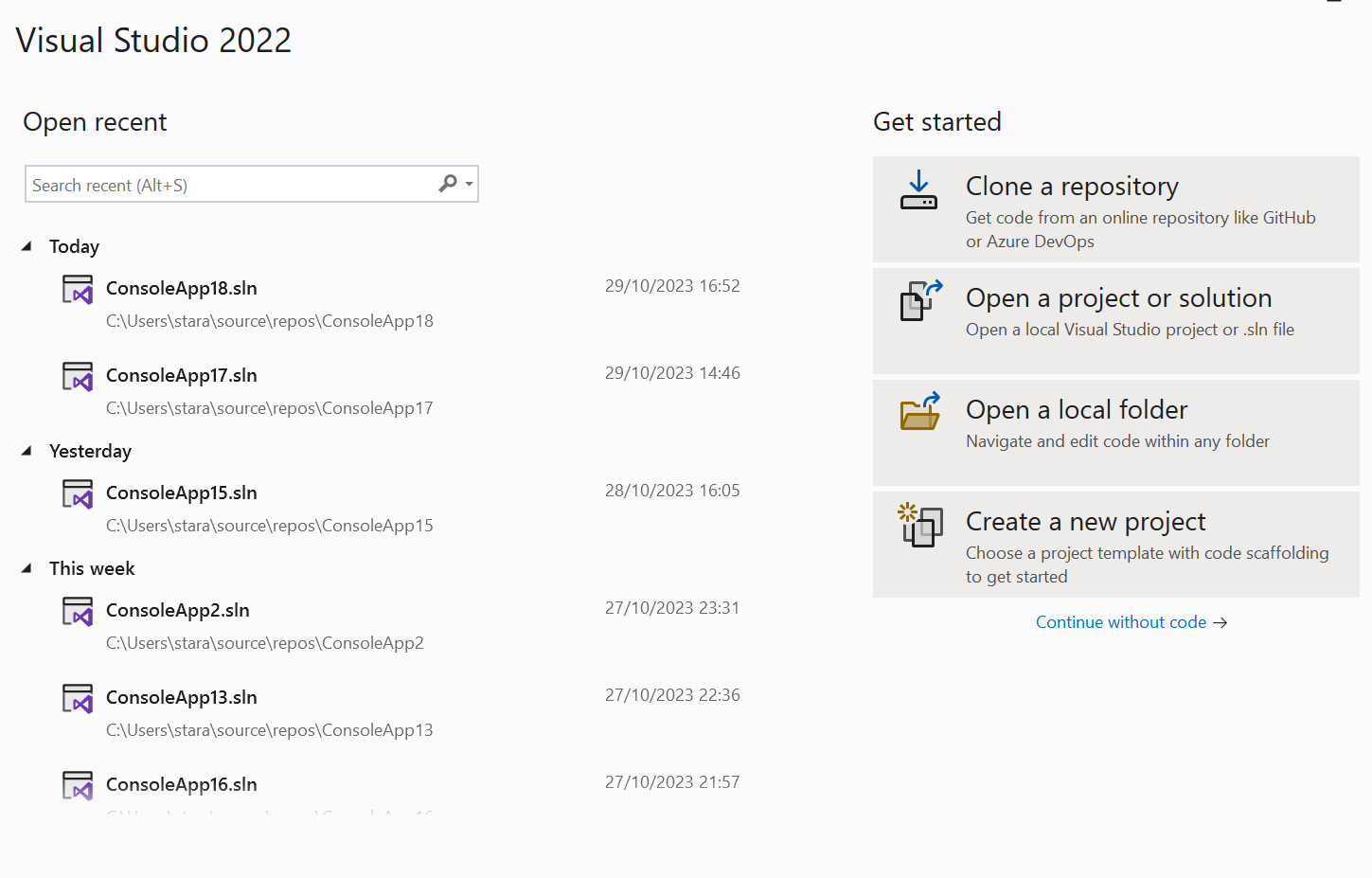Image resolution: width=1372 pixels, height=878 pixels.
Task: Click the arrow after Continue without code
Action: click(1221, 622)
